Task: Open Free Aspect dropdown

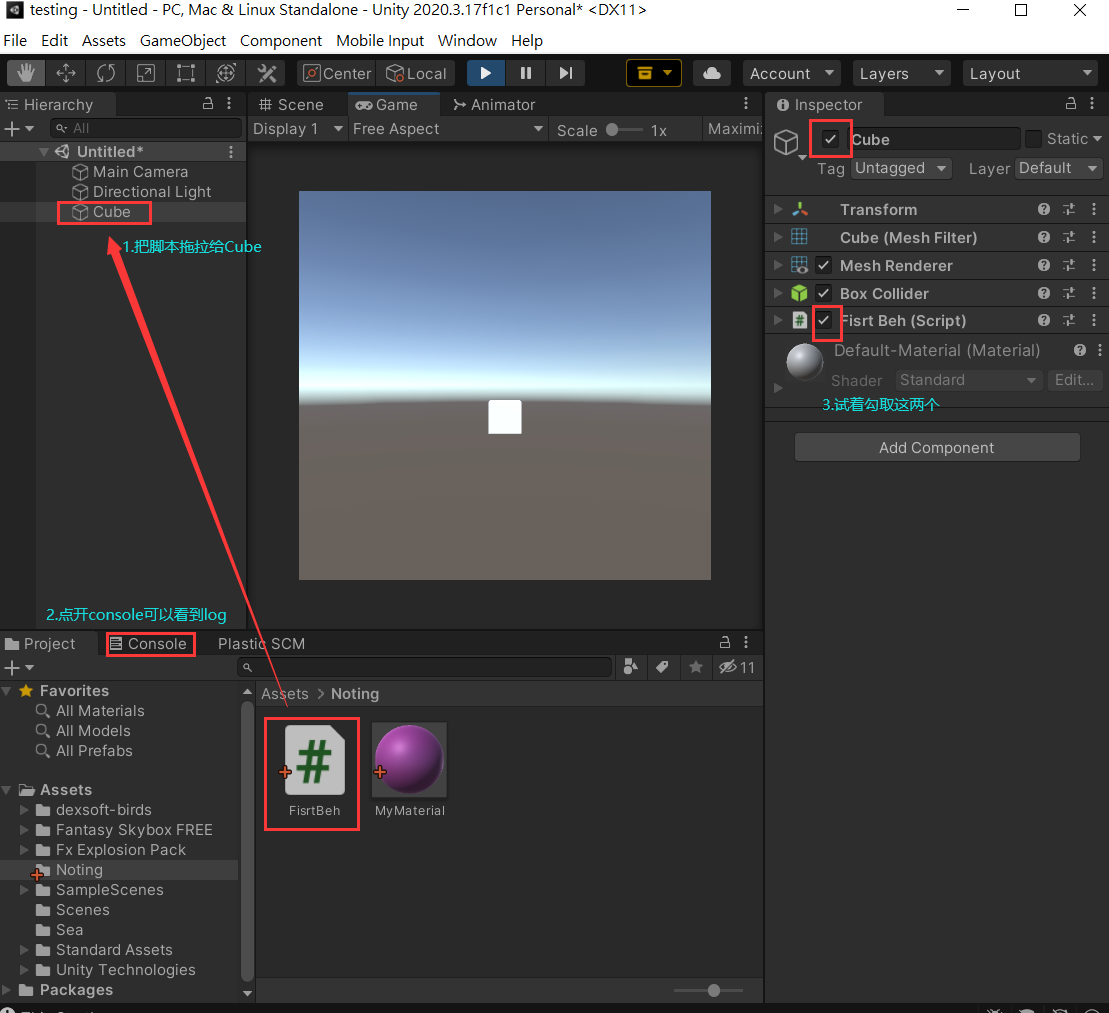Action: click(448, 129)
